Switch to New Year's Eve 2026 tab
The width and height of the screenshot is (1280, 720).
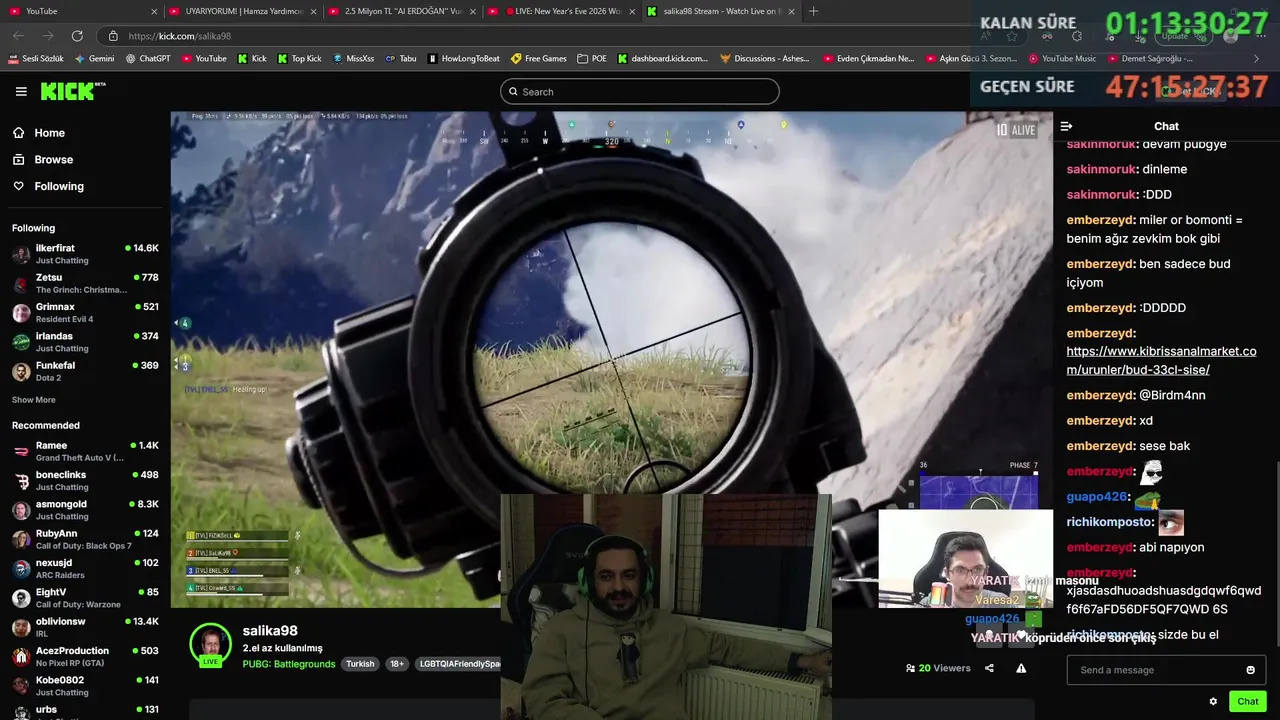563,11
